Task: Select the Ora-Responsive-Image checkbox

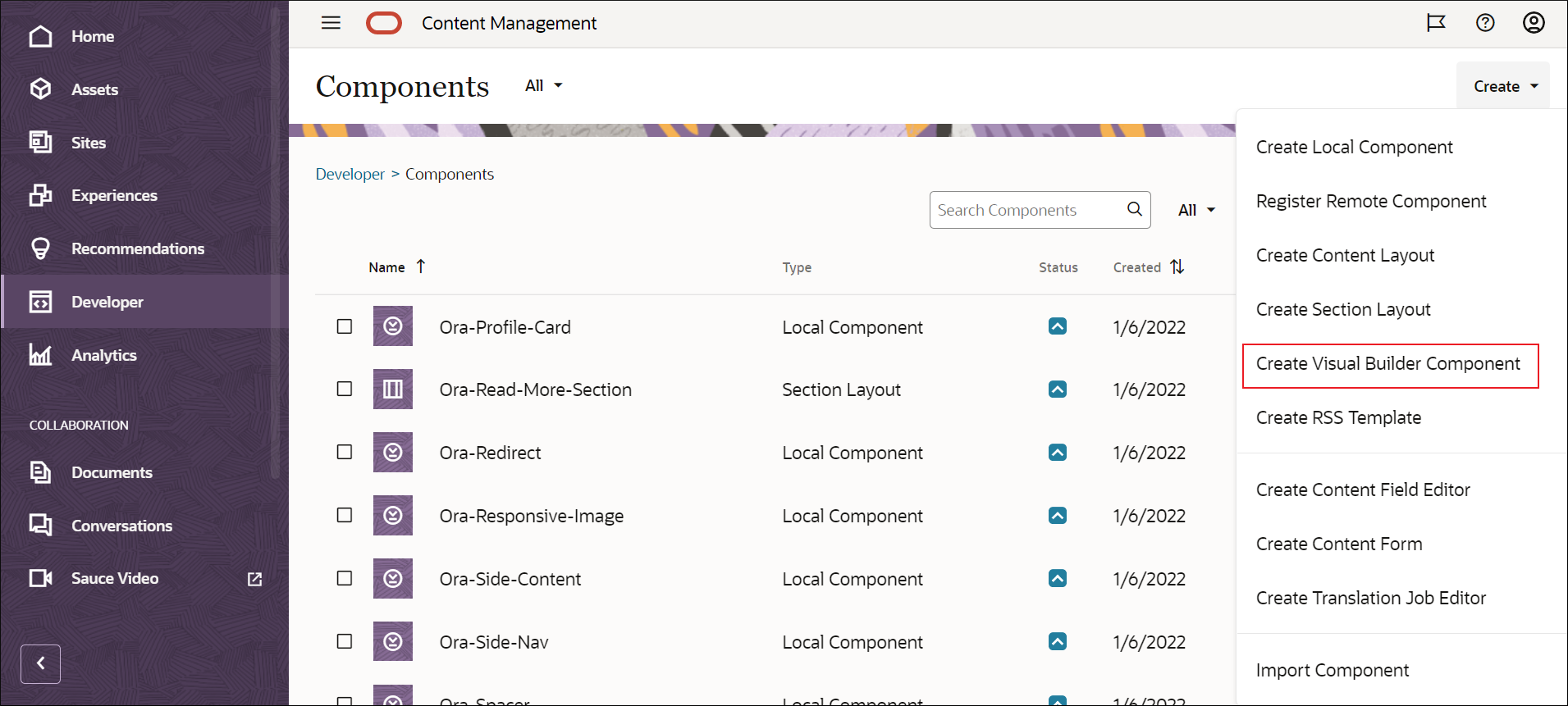Action: [x=345, y=515]
